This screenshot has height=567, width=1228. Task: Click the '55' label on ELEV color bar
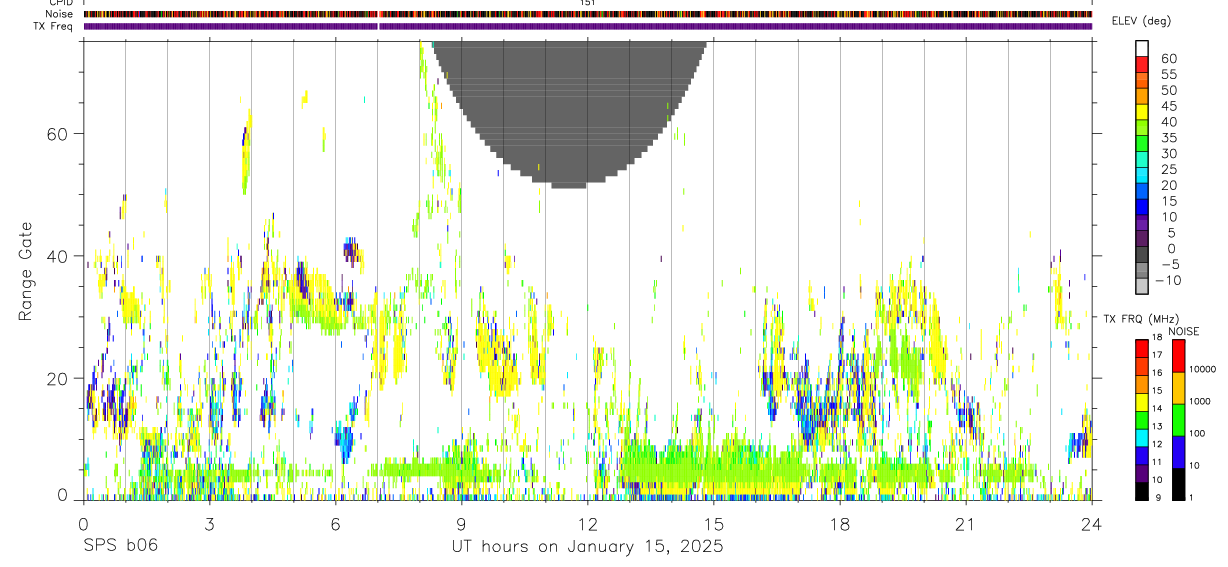point(1168,75)
